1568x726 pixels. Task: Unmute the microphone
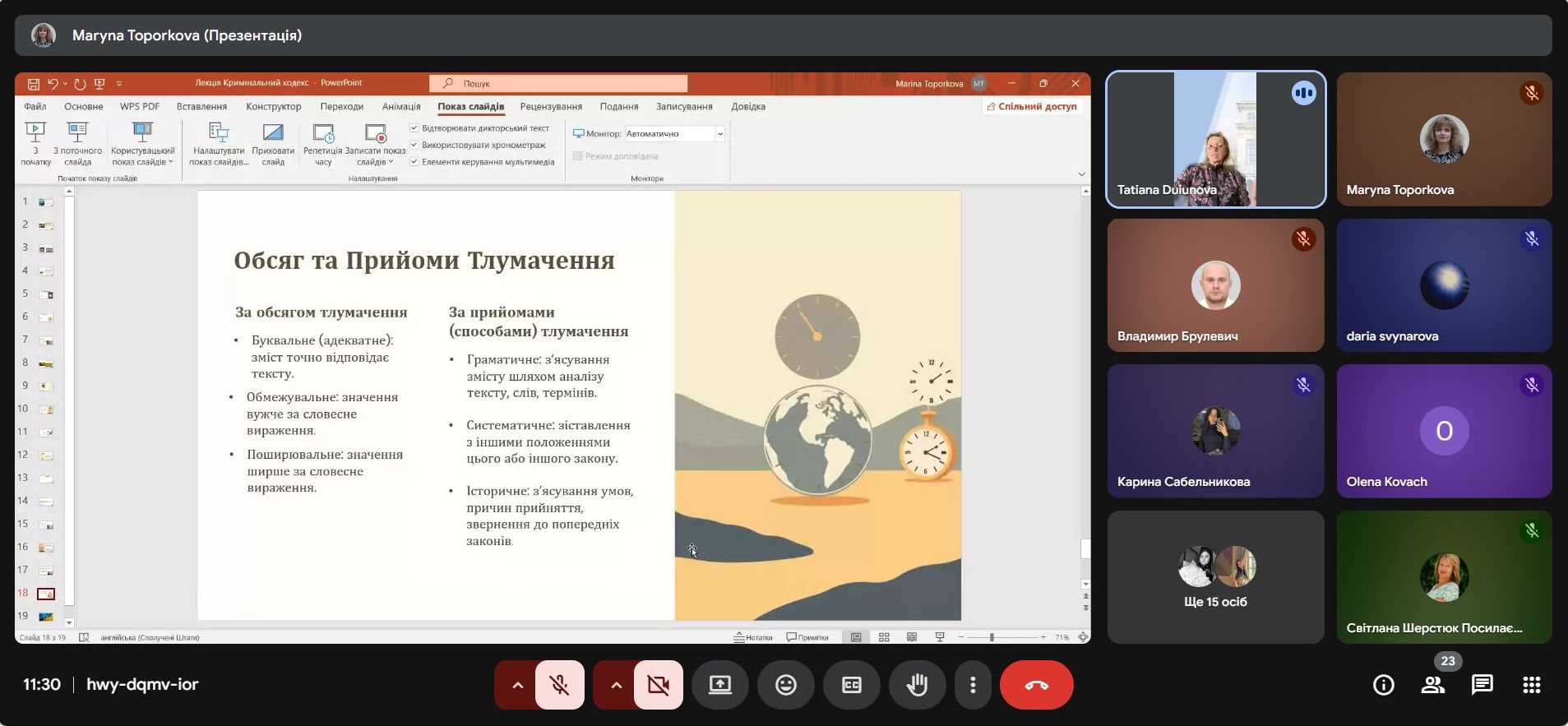point(560,685)
